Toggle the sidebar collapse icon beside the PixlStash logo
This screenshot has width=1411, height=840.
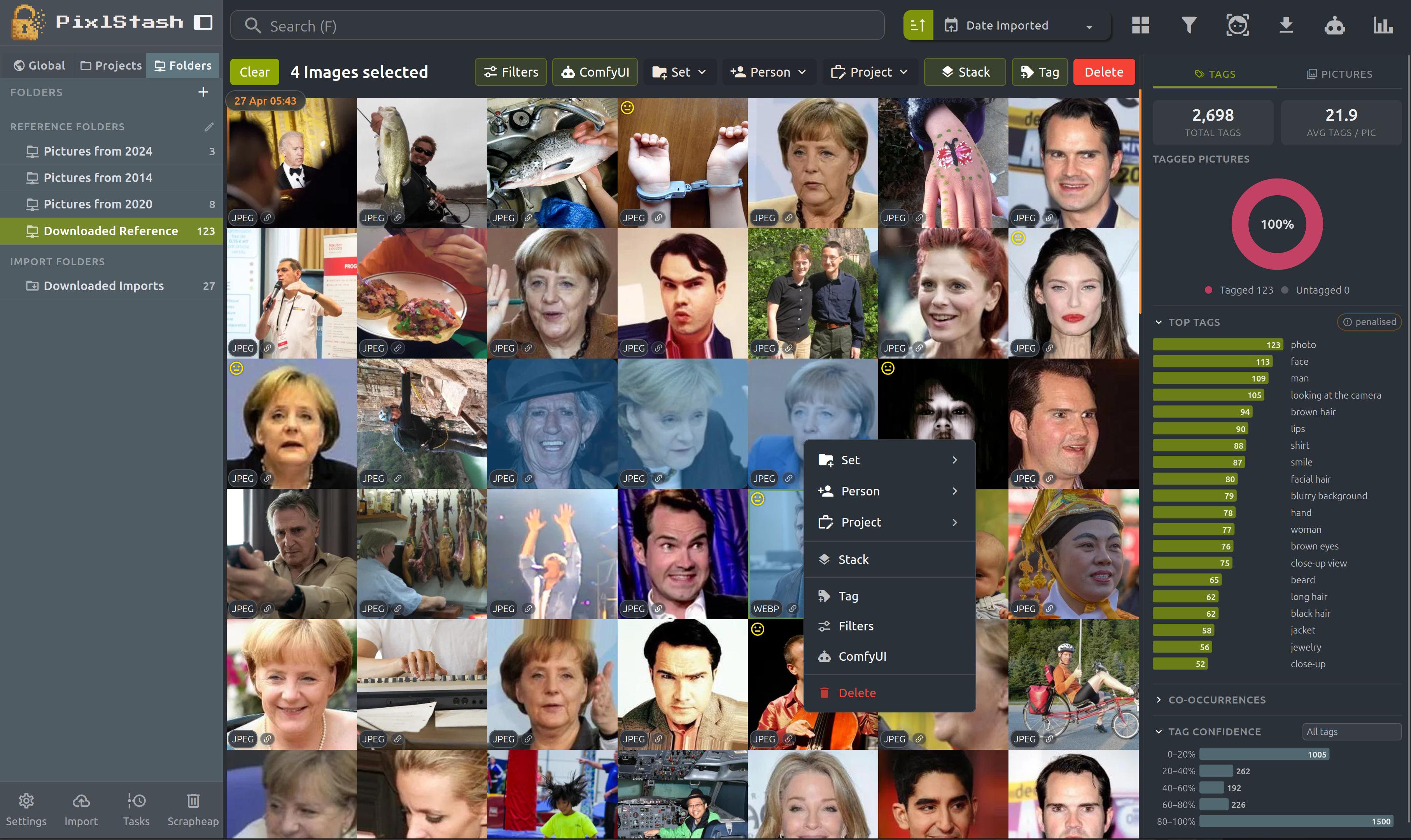coord(203,23)
